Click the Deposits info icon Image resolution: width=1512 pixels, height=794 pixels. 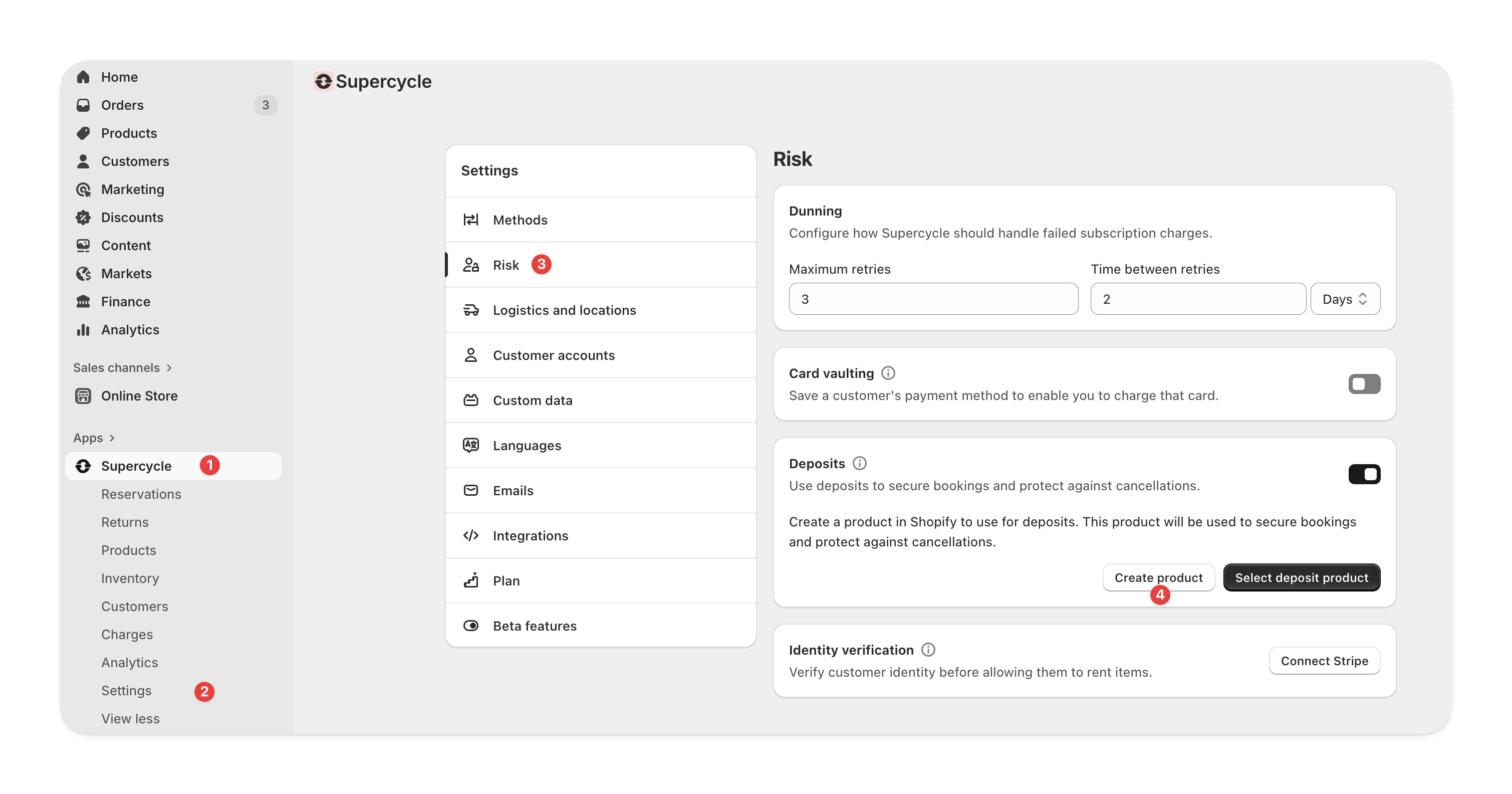point(859,463)
